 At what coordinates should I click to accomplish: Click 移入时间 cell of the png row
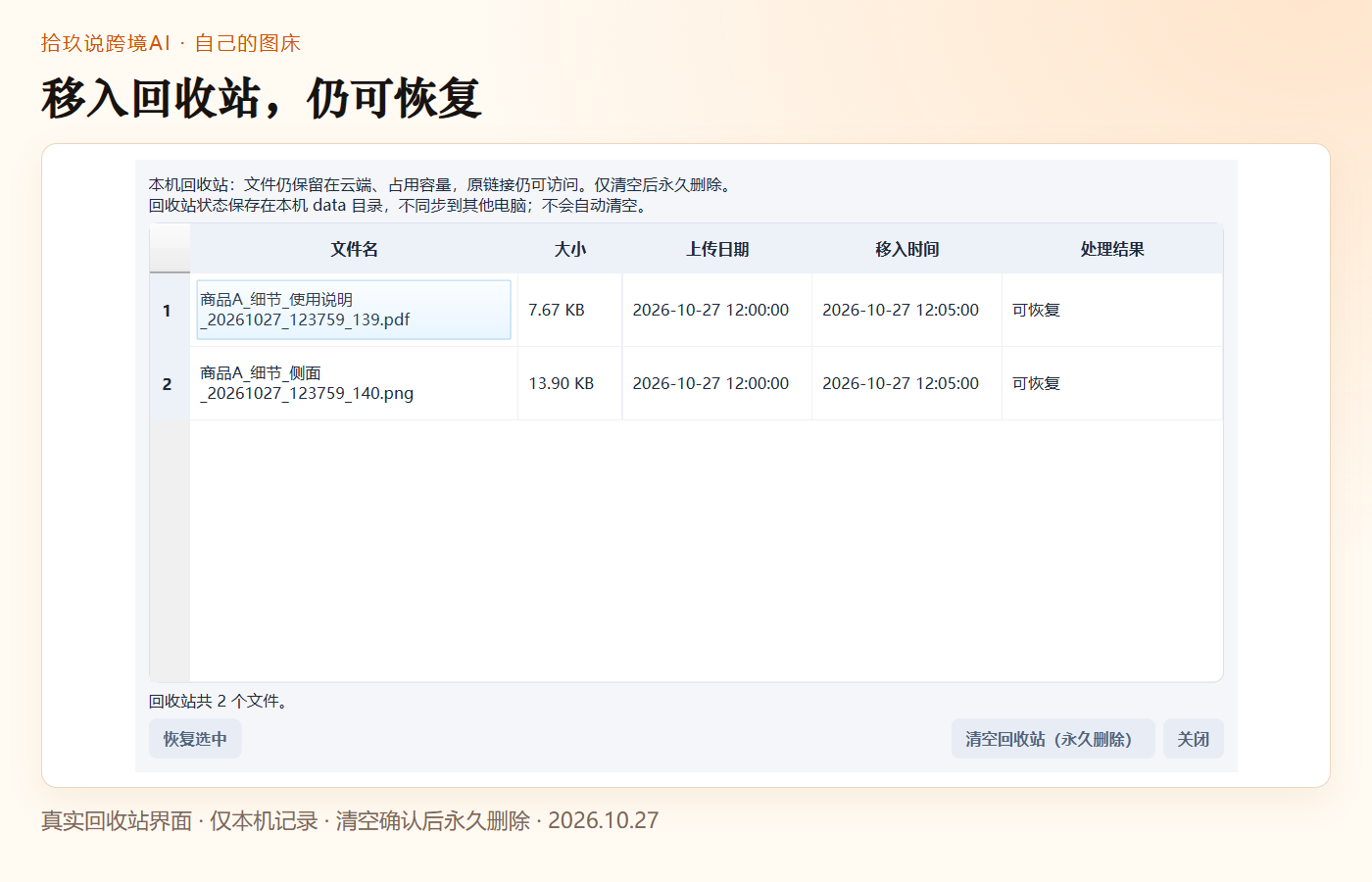(x=907, y=383)
